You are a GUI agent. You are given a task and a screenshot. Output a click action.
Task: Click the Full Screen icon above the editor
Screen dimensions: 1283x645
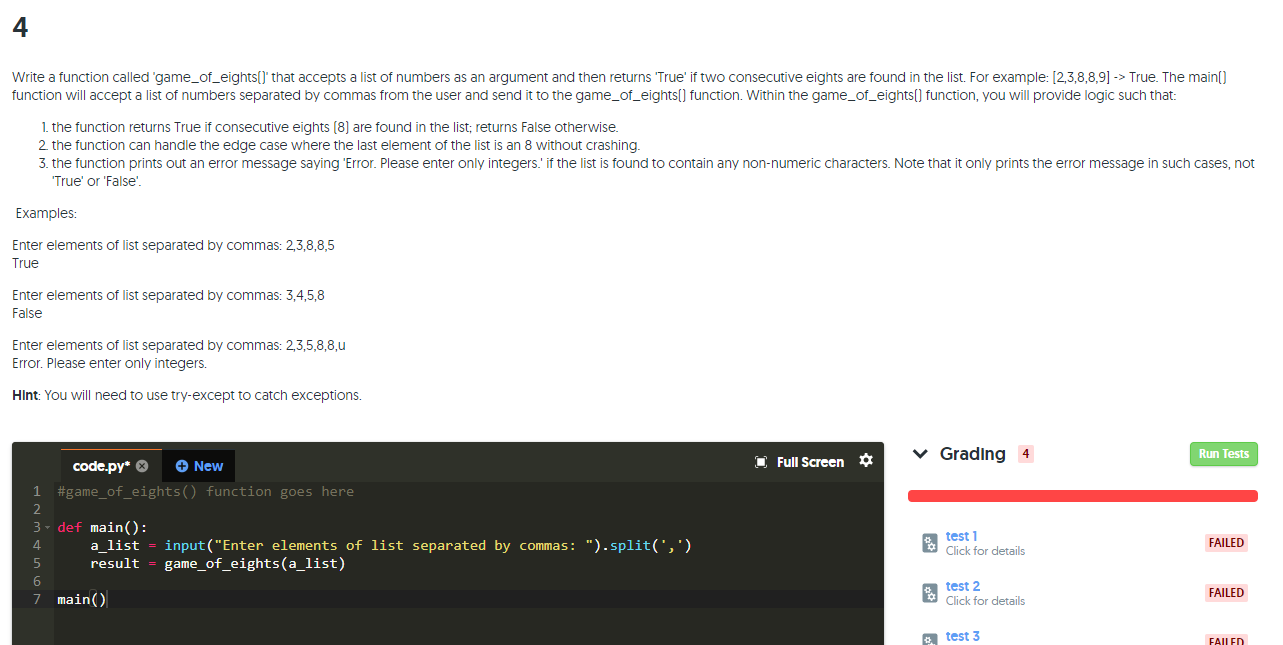tap(763, 462)
